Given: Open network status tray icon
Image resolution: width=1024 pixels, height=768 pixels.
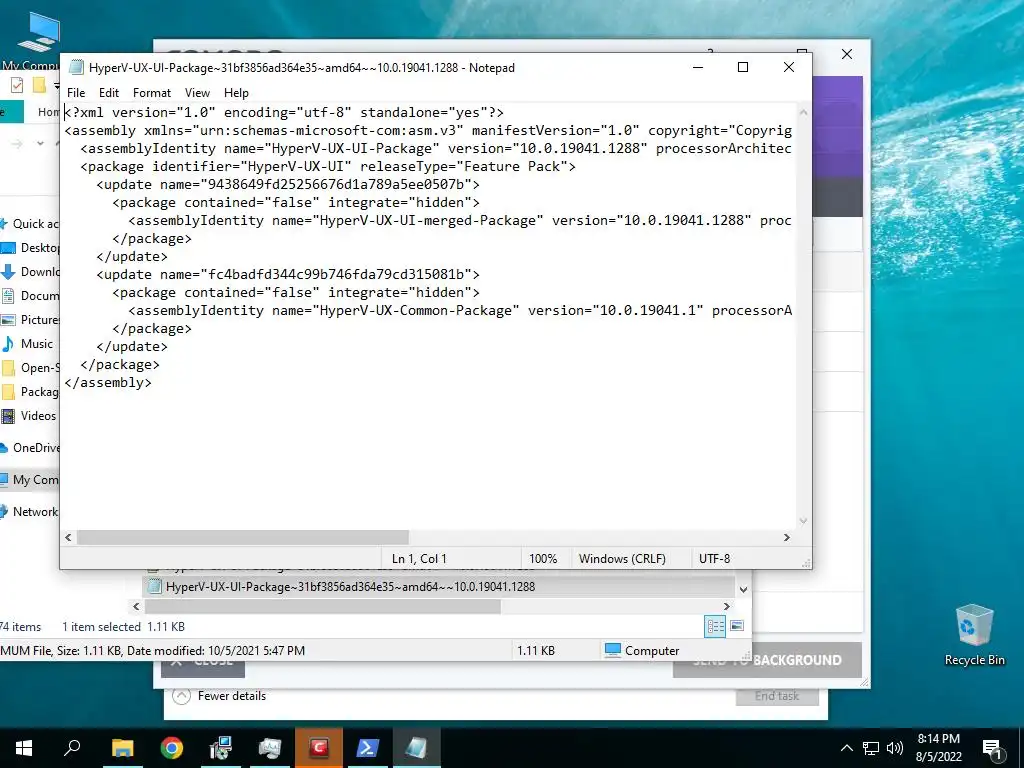Looking at the screenshot, I should pyautogui.click(x=871, y=748).
